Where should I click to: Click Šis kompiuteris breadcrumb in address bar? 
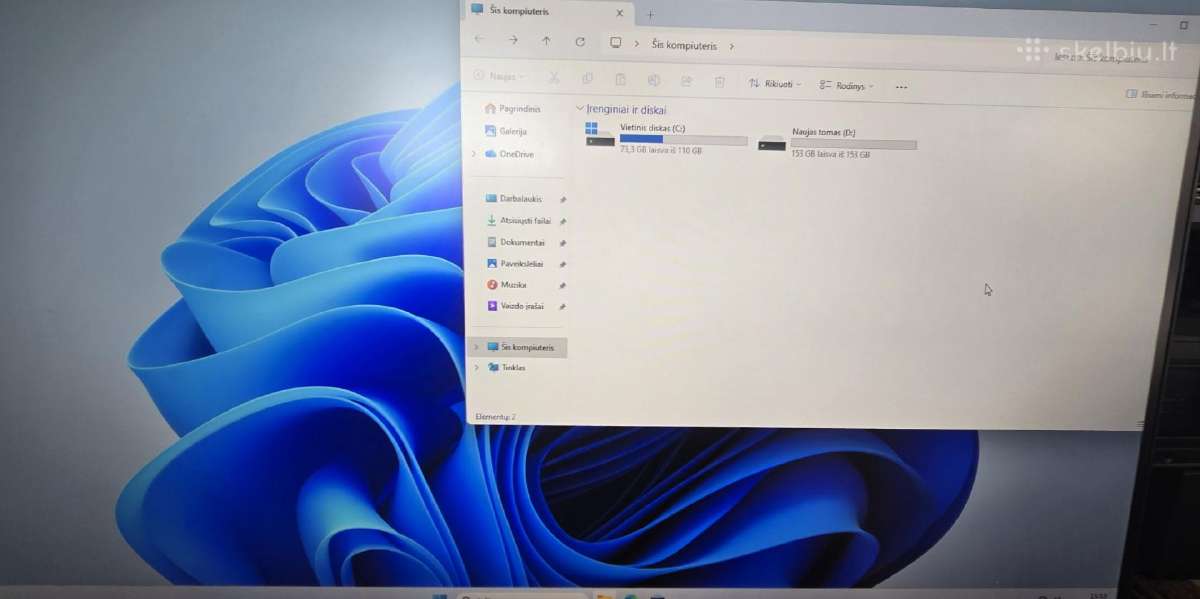coord(684,45)
